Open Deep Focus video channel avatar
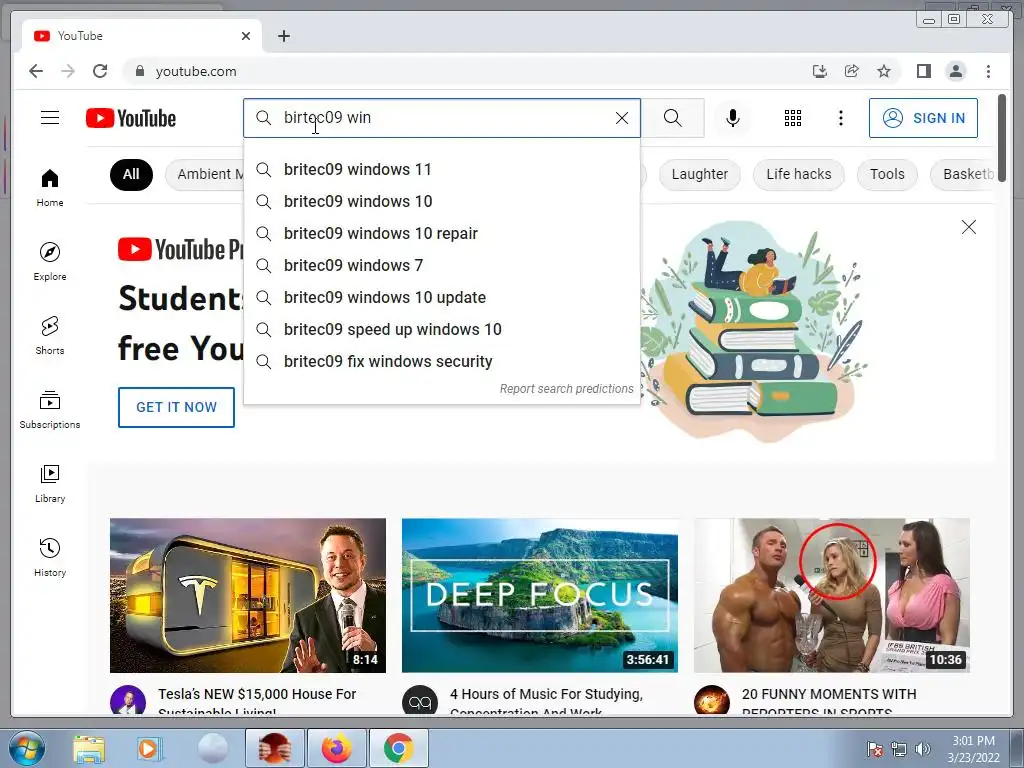This screenshot has height=768, width=1024. (420, 701)
